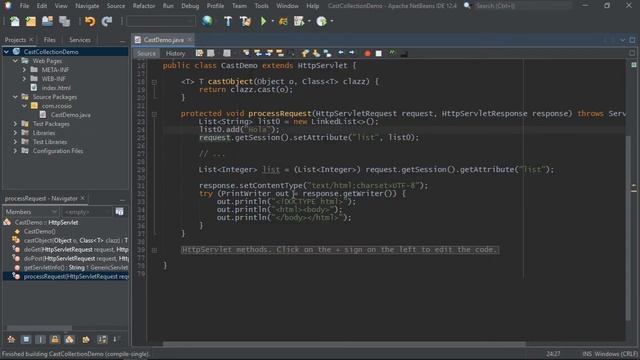
Task: Click the Search (Ctrl+I) input field
Action: pyautogui.click(x=524, y=6)
